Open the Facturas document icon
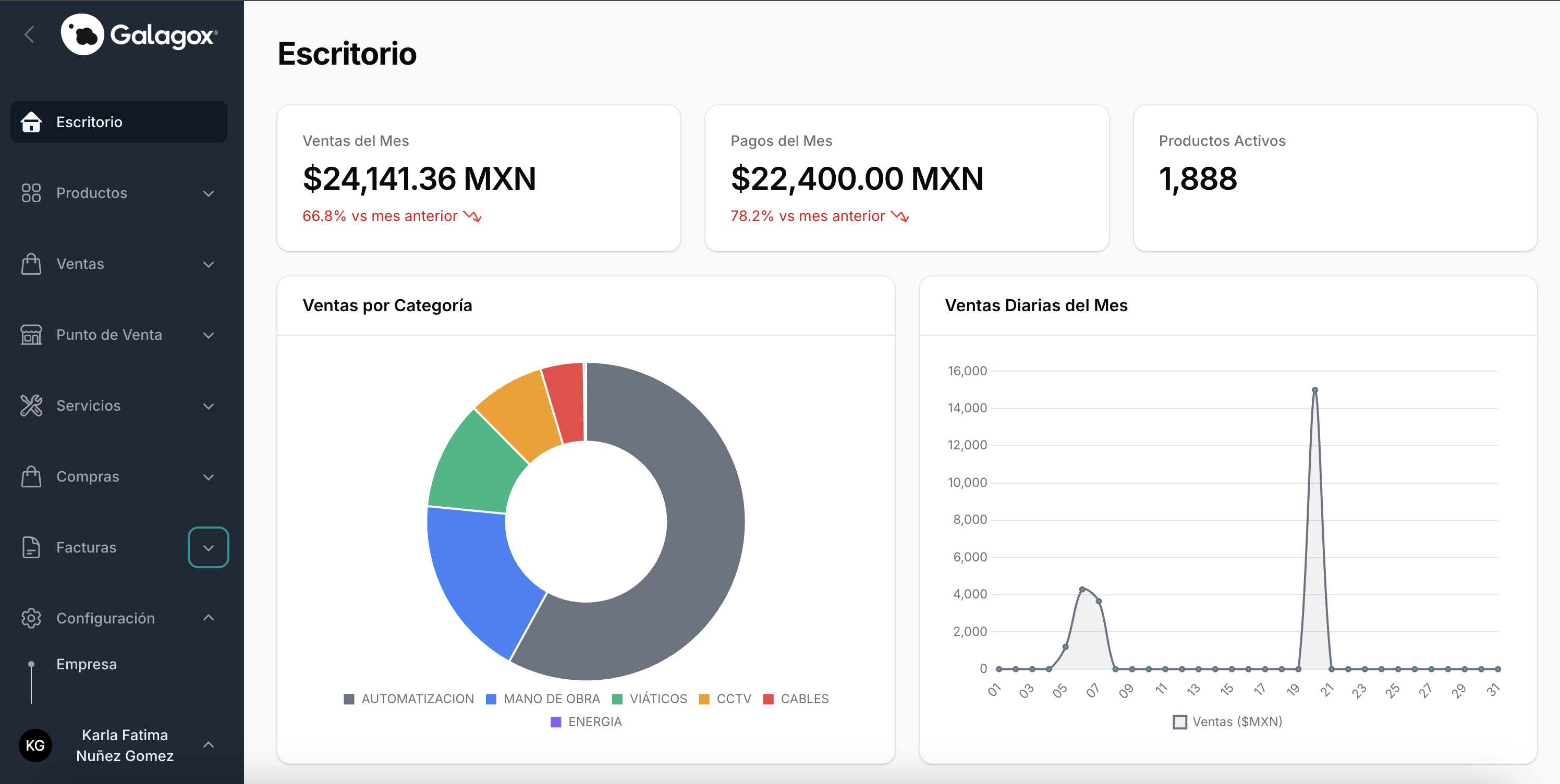The image size is (1560, 784). click(31, 547)
